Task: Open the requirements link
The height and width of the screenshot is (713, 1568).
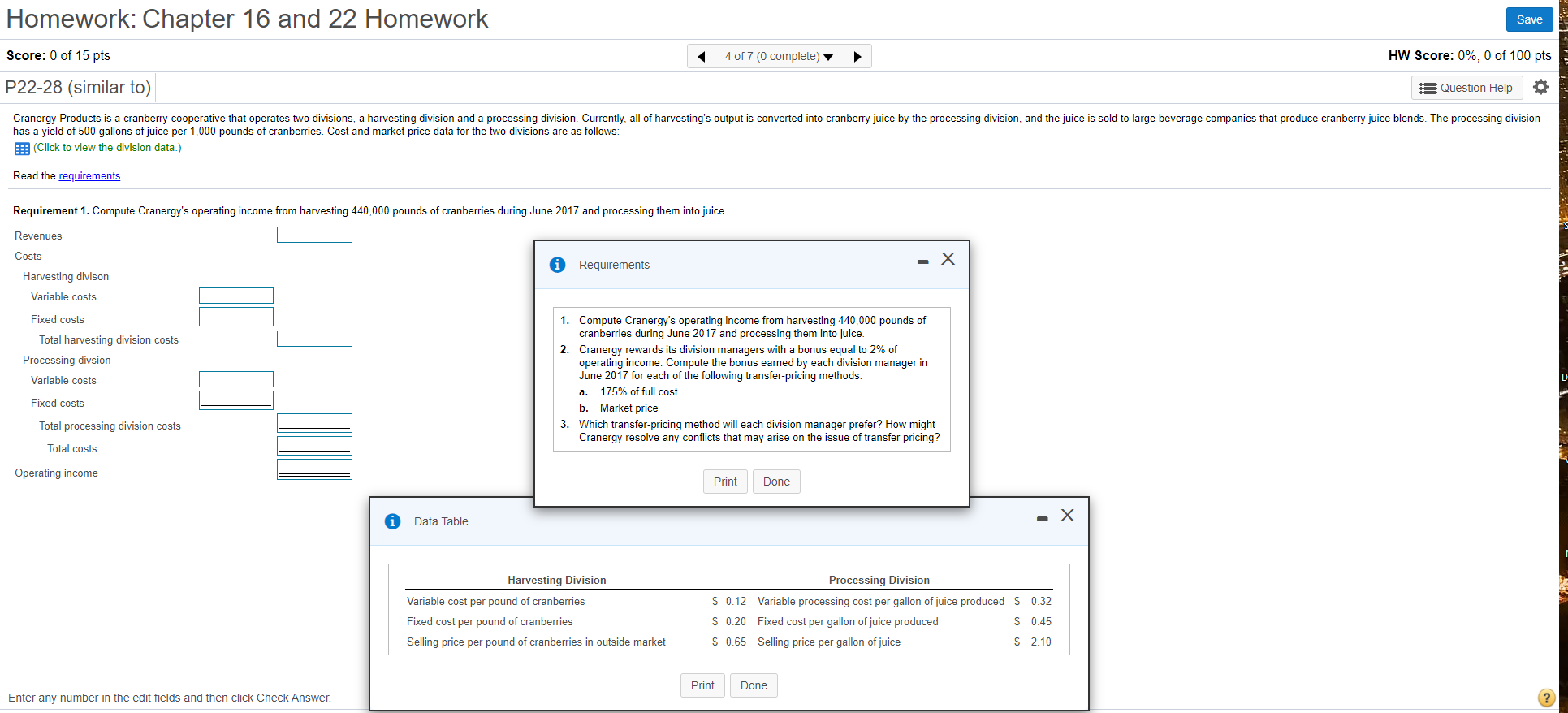Action: click(89, 176)
